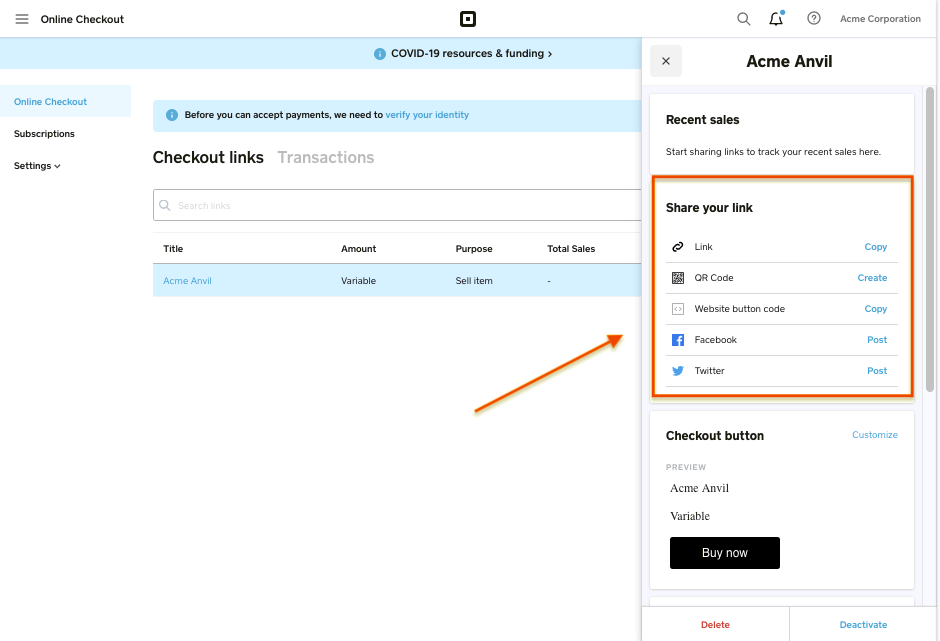Post the link to Twitter
Viewport: 940px width, 641px height.
click(x=877, y=371)
